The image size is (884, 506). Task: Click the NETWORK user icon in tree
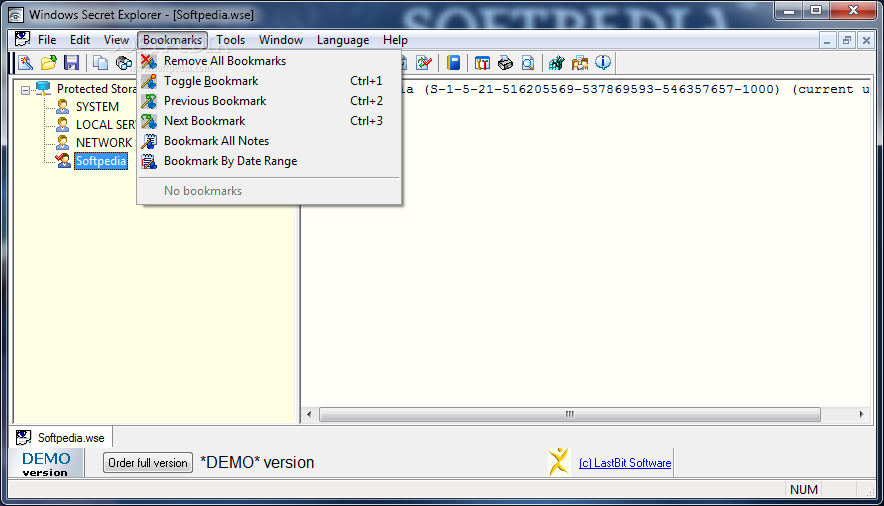(x=63, y=143)
